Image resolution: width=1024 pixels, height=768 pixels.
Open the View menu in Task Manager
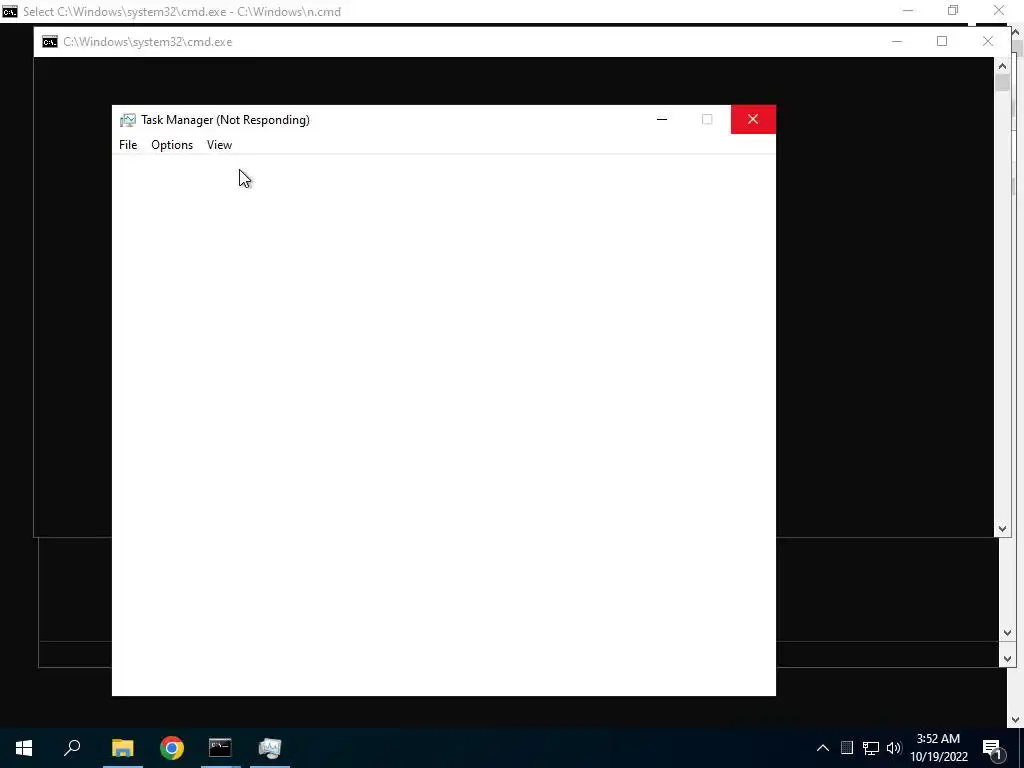point(219,145)
